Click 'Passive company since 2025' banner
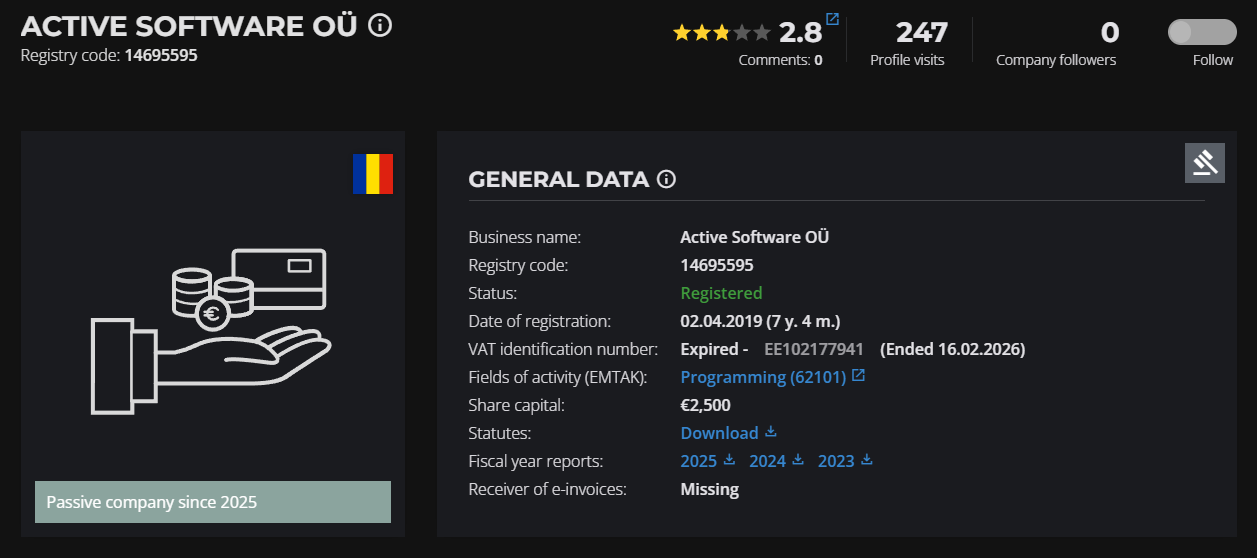This screenshot has width=1257, height=558. (x=213, y=502)
